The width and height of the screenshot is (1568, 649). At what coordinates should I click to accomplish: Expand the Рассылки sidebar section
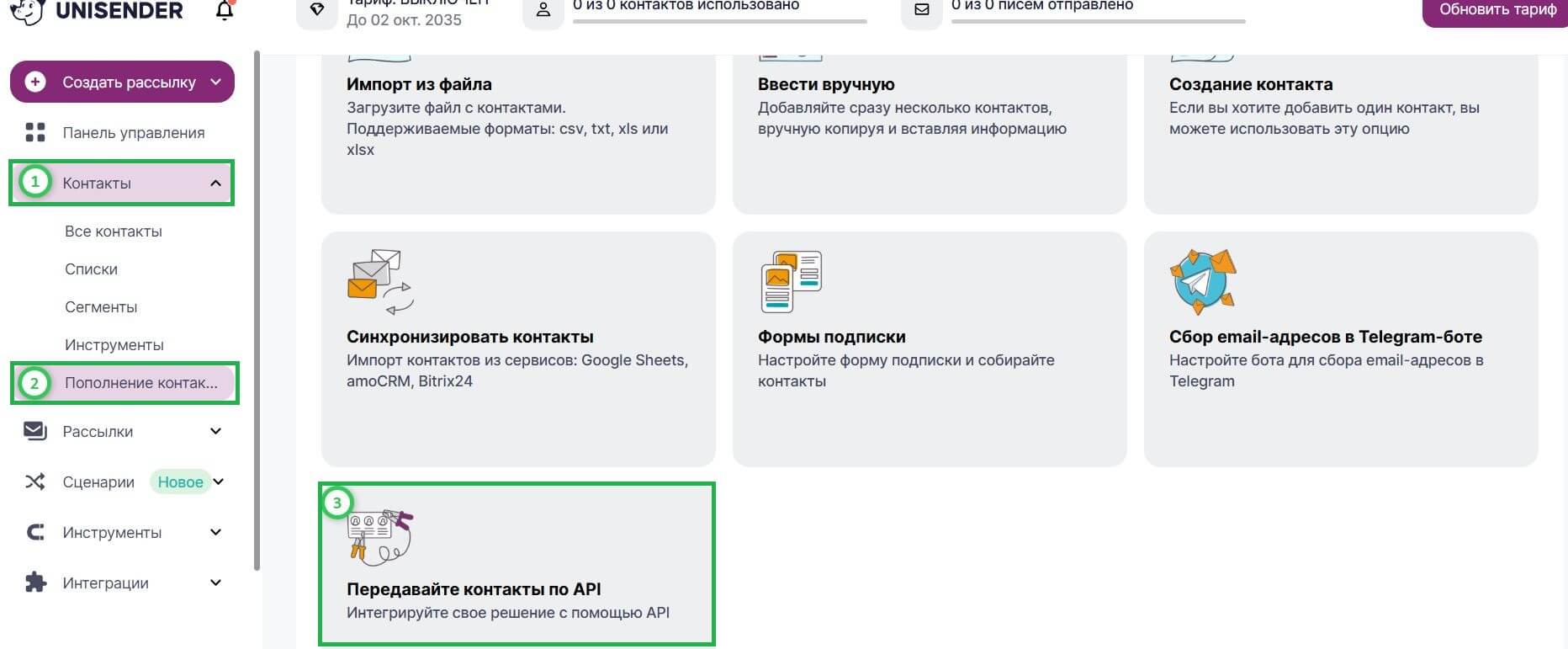point(215,431)
